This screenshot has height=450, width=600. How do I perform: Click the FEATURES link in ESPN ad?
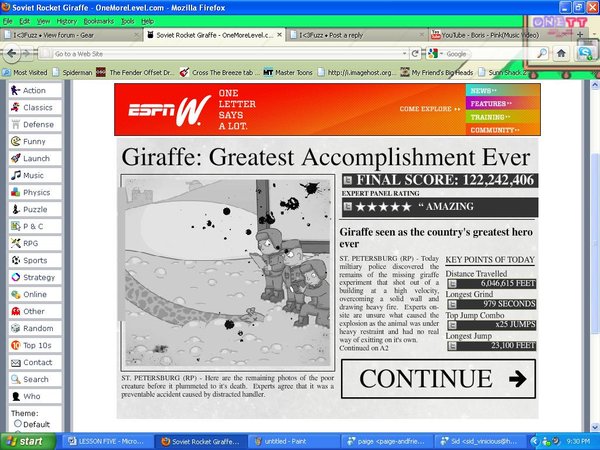(489, 103)
